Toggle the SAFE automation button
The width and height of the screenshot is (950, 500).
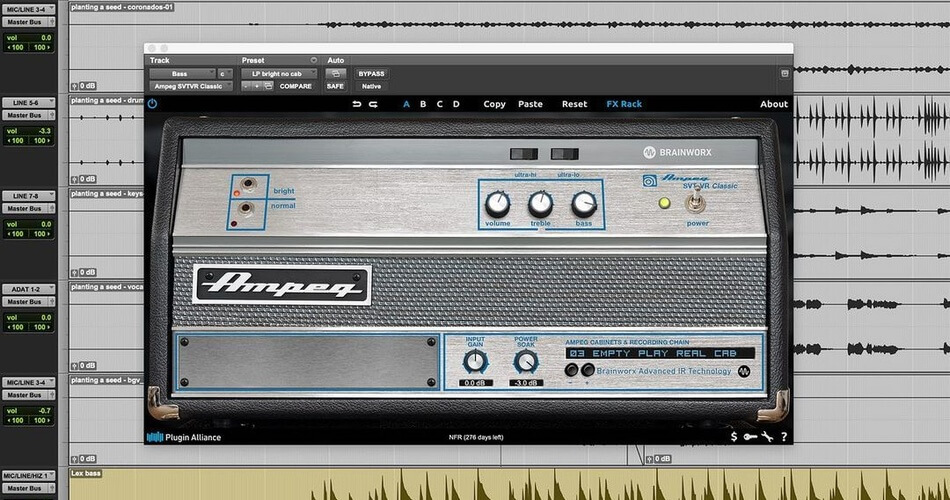[x=335, y=87]
